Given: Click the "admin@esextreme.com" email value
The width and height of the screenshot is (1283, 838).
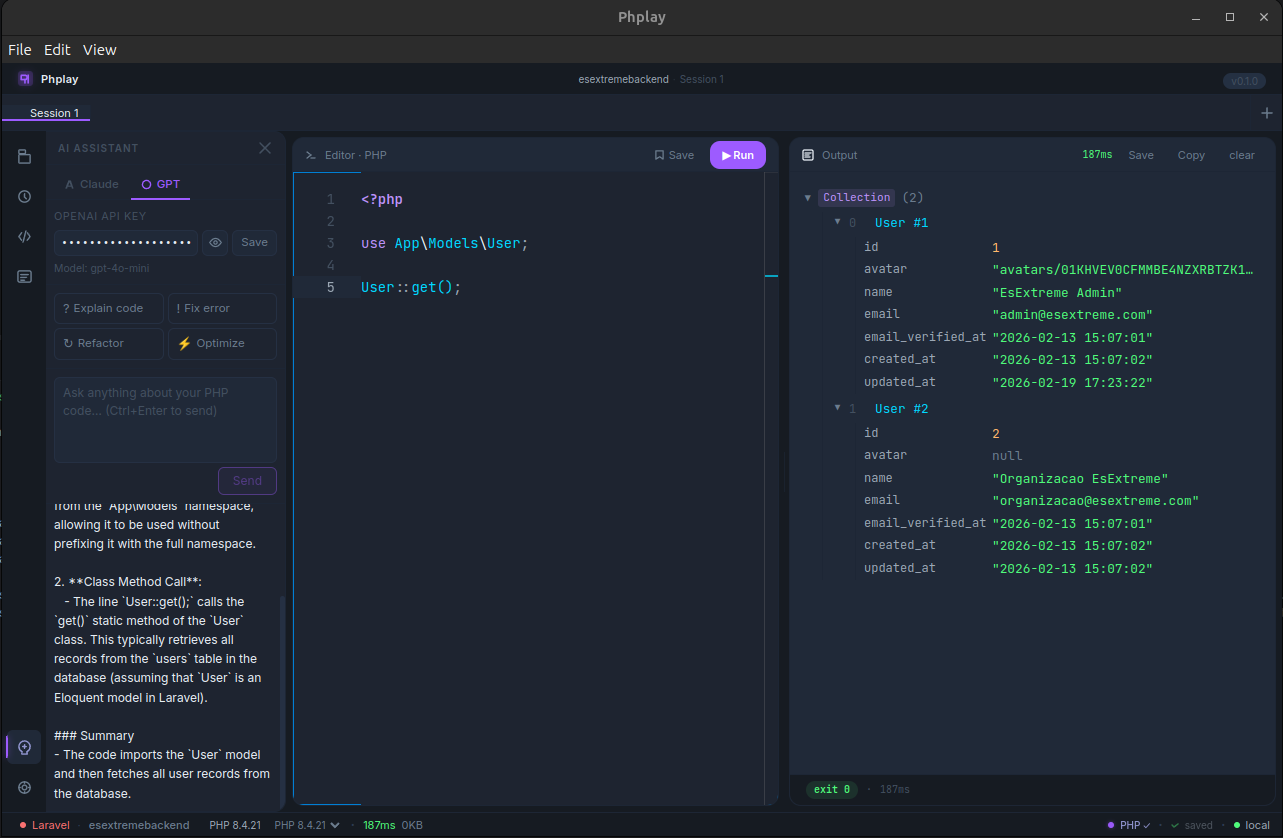Looking at the screenshot, I should coord(1073,315).
